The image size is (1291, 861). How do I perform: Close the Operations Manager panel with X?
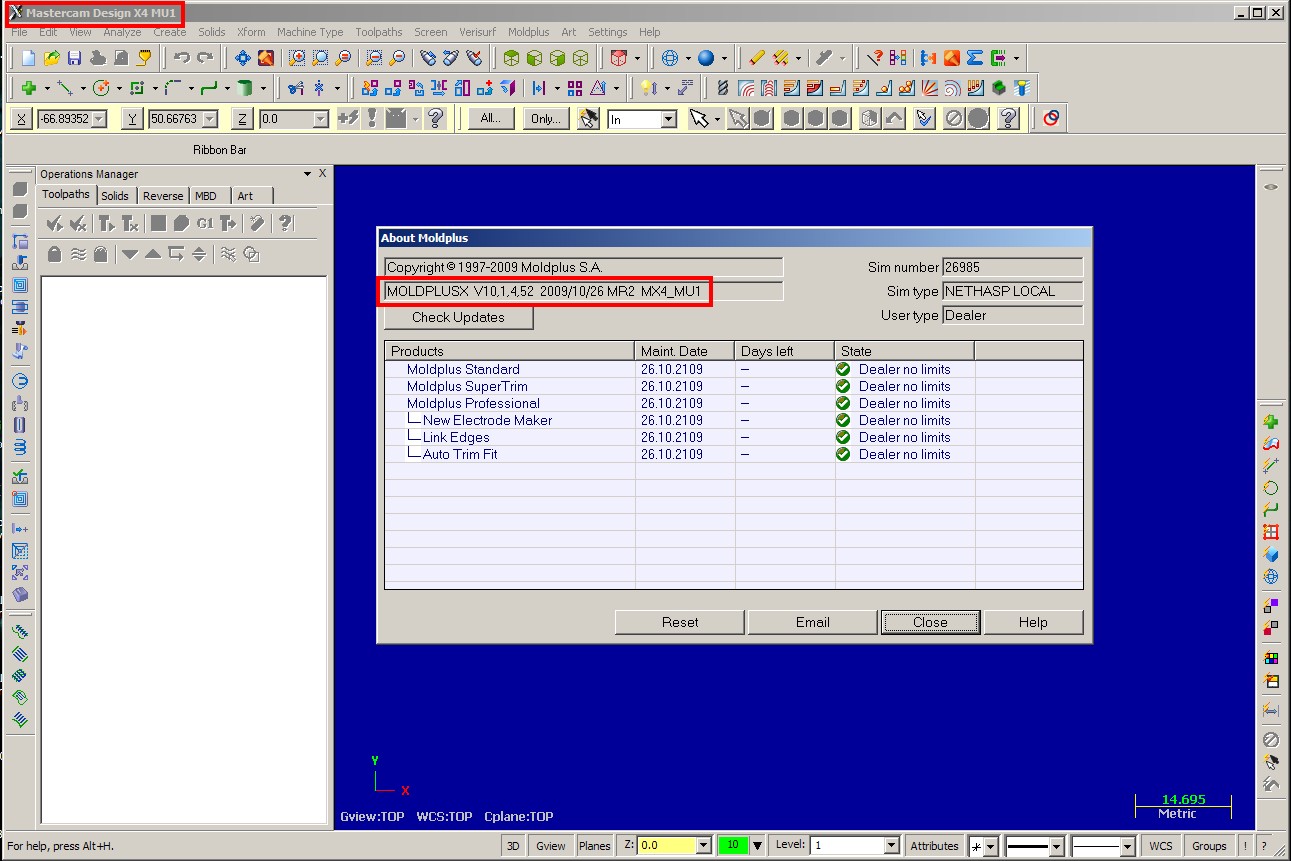322,174
